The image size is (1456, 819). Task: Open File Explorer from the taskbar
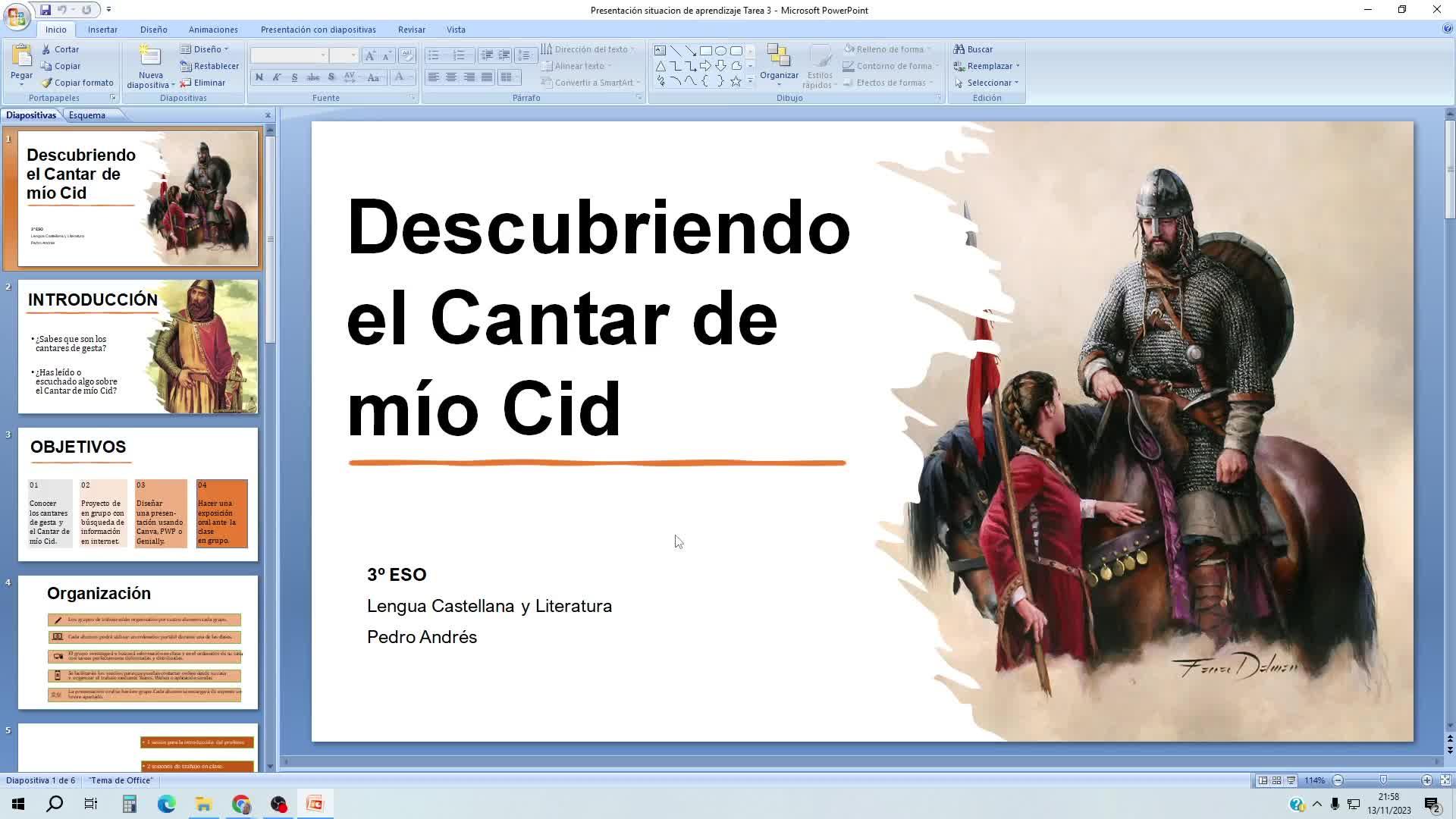click(203, 804)
